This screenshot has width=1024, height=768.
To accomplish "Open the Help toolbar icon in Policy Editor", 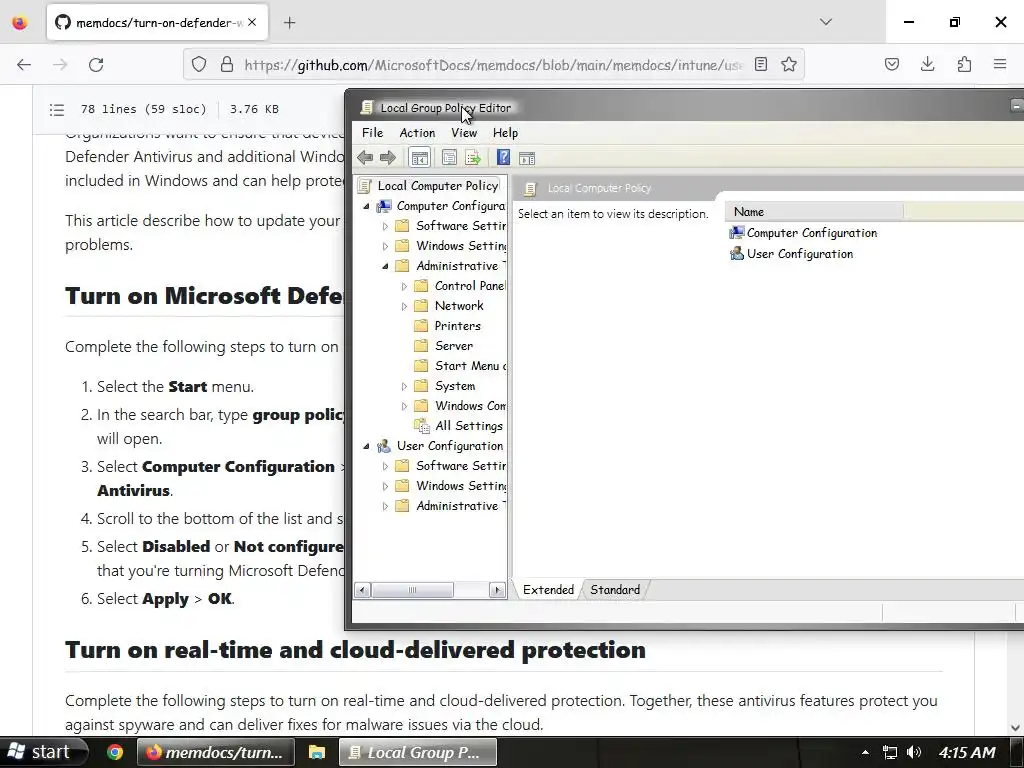I will pyautogui.click(x=503, y=157).
